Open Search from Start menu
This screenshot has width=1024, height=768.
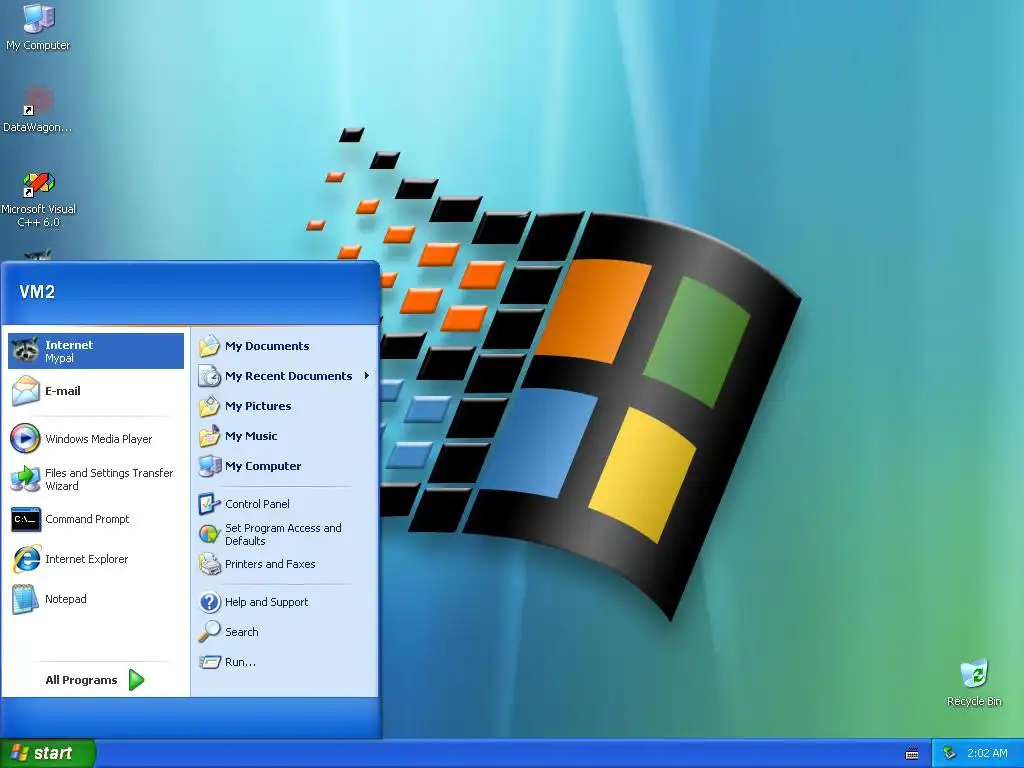[285, 632]
